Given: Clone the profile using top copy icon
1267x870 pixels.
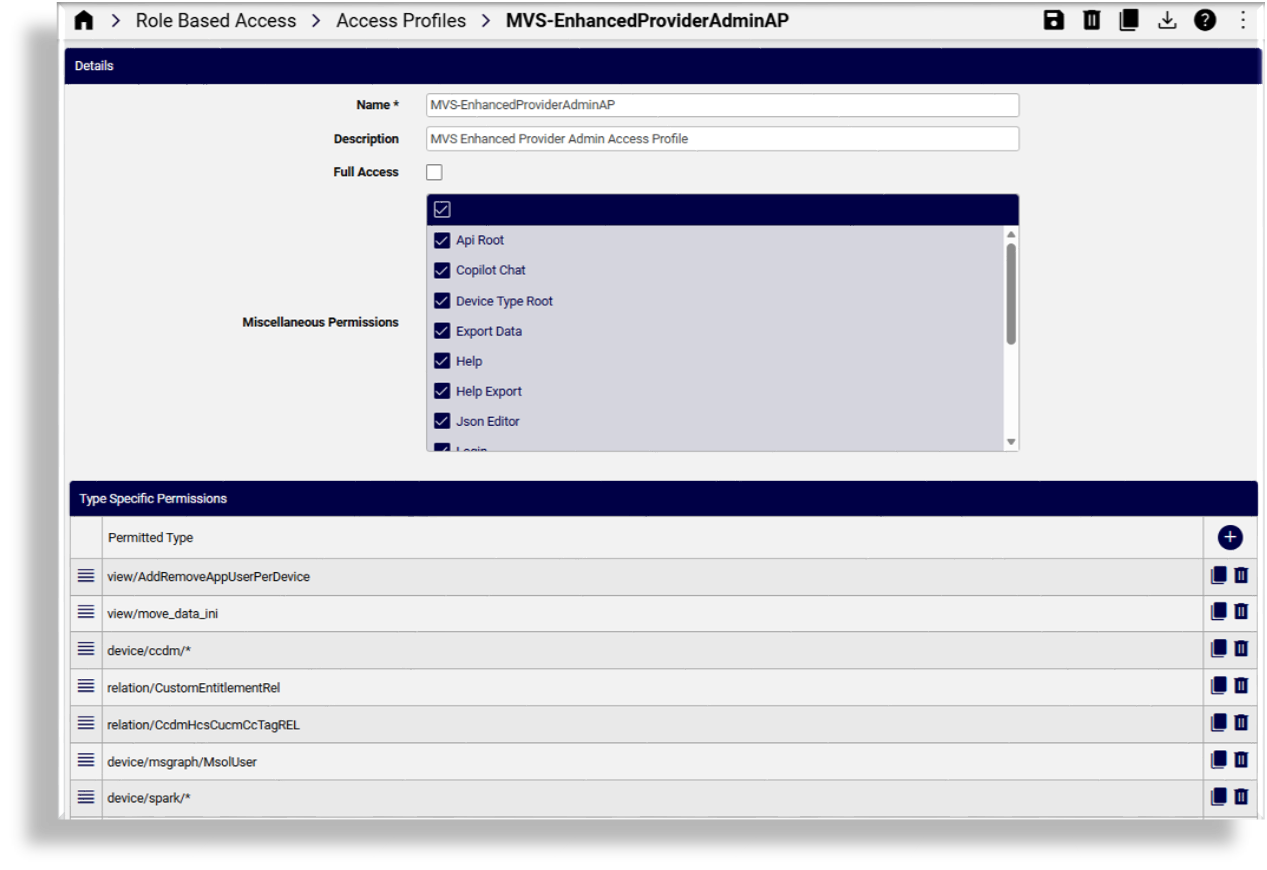Looking at the screenshot, I should [1129, 20].
